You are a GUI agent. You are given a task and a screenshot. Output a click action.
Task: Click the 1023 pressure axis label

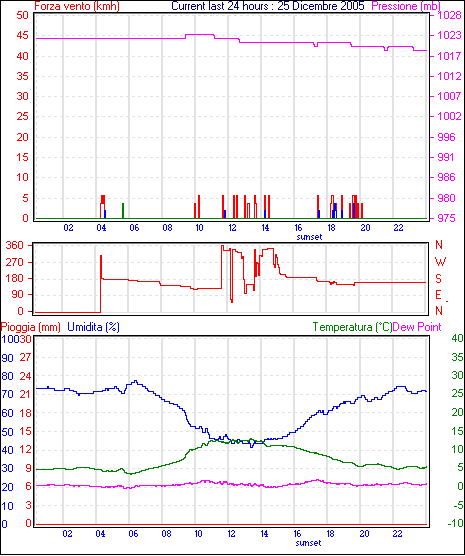click(449, 35)
